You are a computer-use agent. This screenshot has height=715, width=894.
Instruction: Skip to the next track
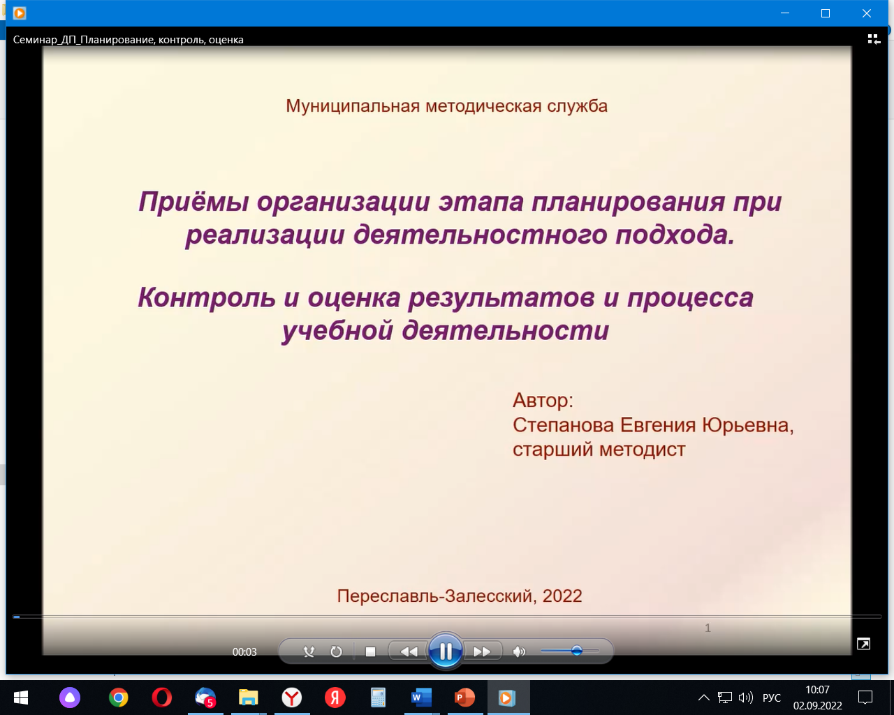coord(481,651)
